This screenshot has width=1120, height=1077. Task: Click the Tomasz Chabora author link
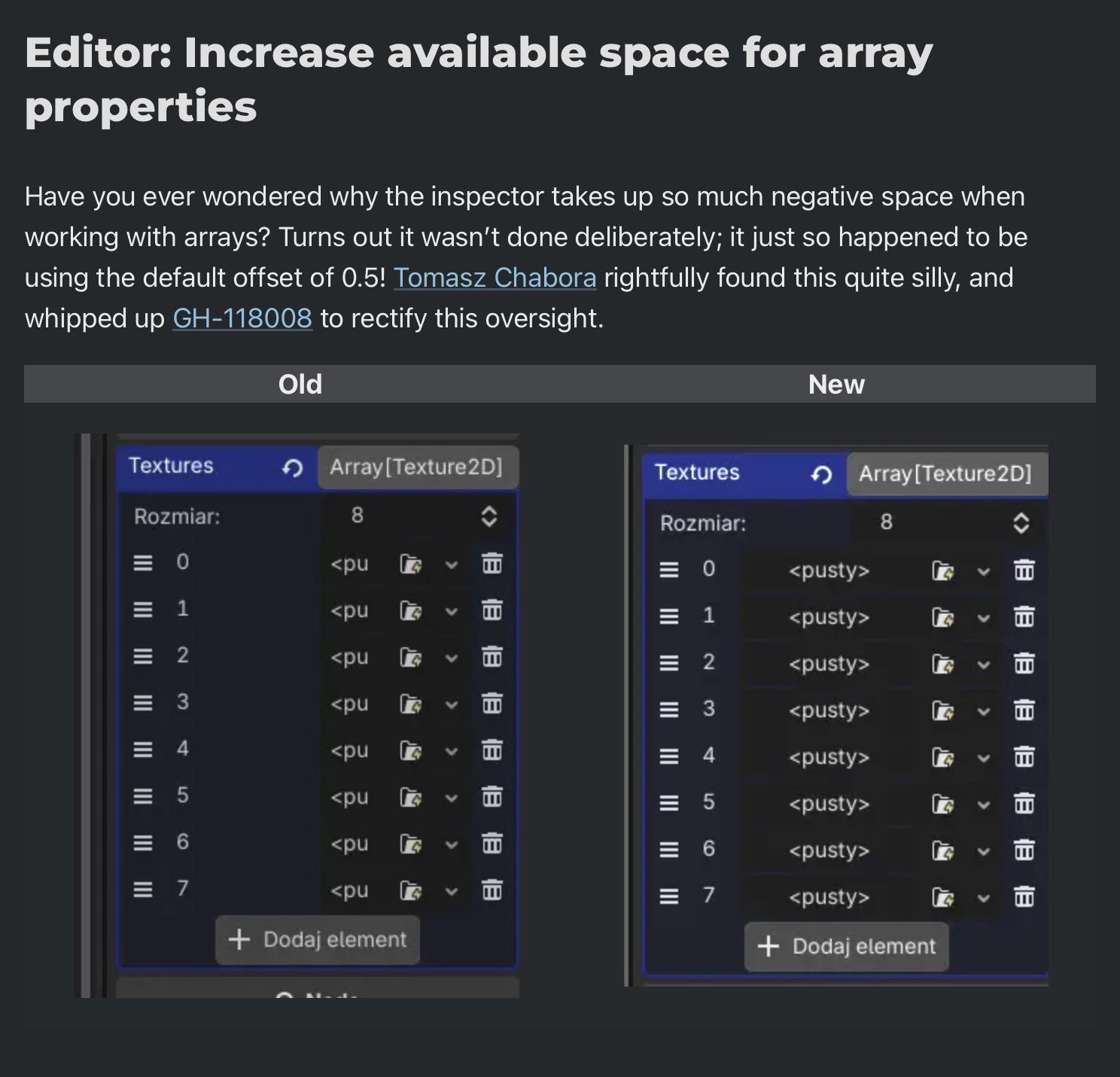click(495, 278)
